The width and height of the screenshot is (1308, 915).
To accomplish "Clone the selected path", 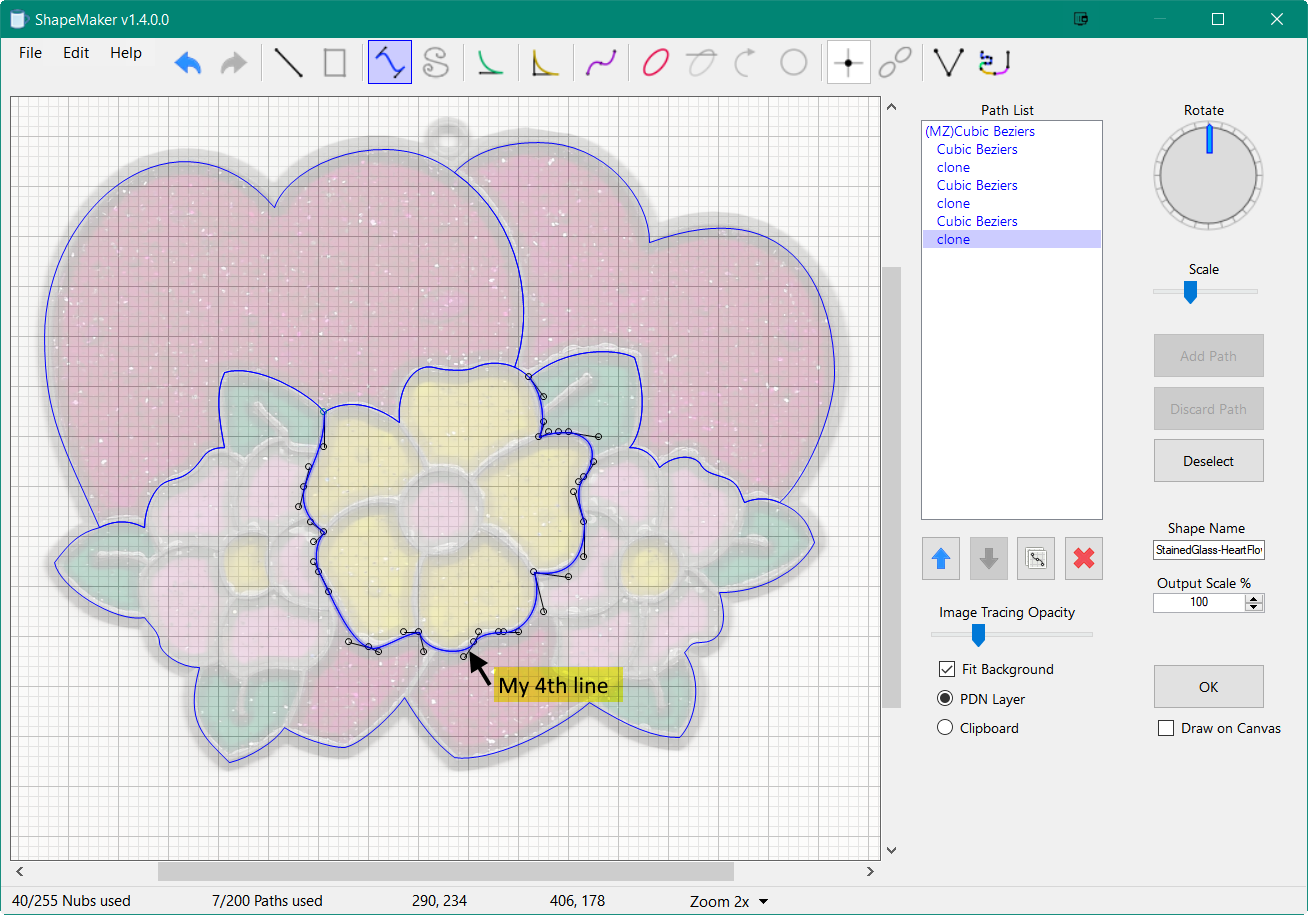I will tap(1035, 558).
